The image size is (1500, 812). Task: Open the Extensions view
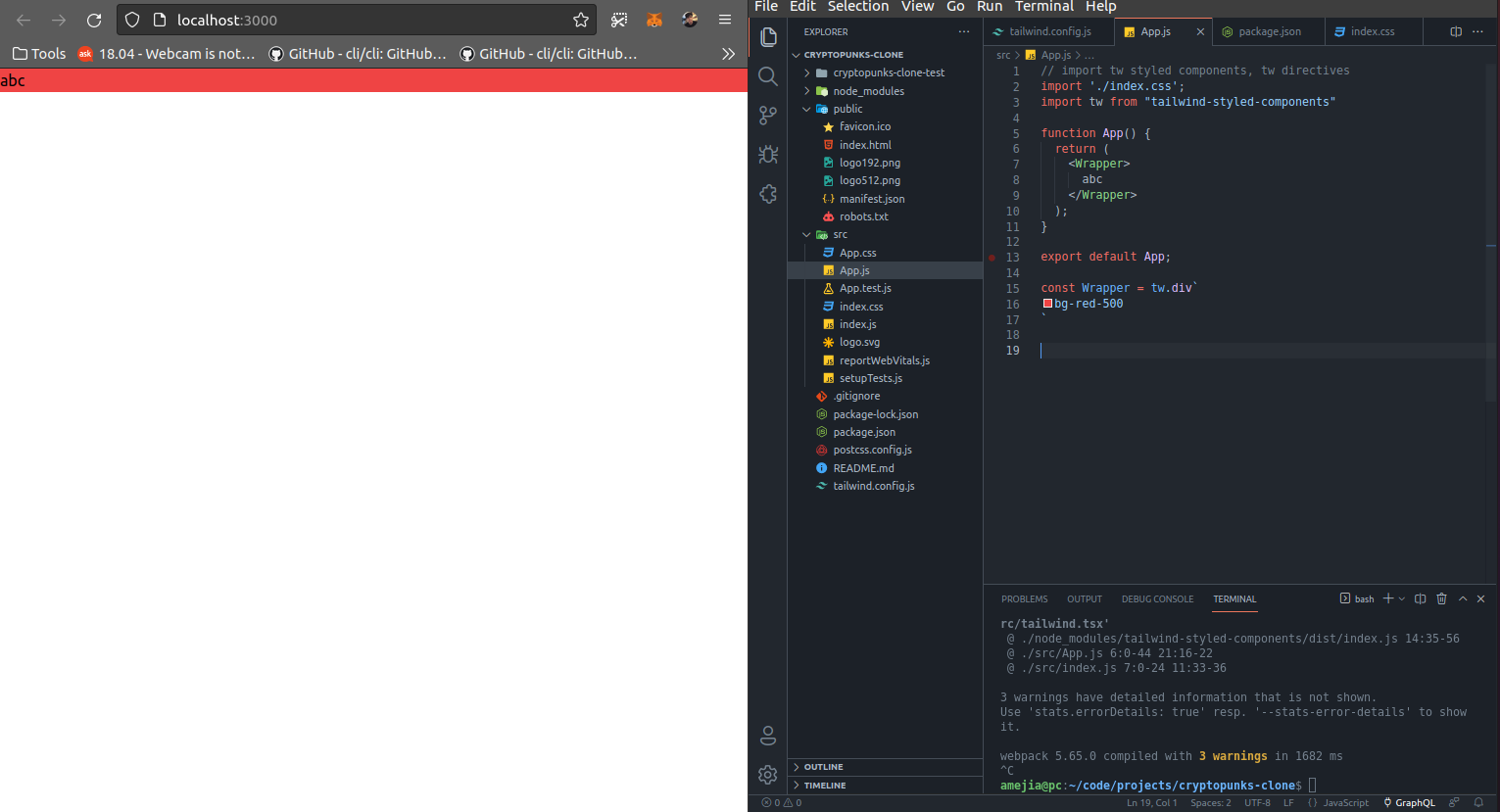768,194
